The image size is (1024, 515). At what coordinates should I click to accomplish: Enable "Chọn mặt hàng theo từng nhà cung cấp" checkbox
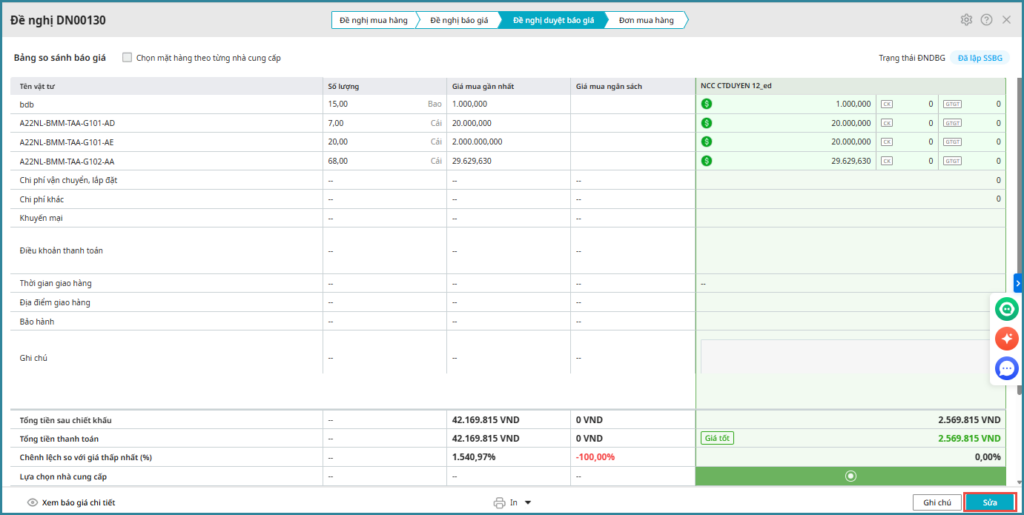click(127, 58)
